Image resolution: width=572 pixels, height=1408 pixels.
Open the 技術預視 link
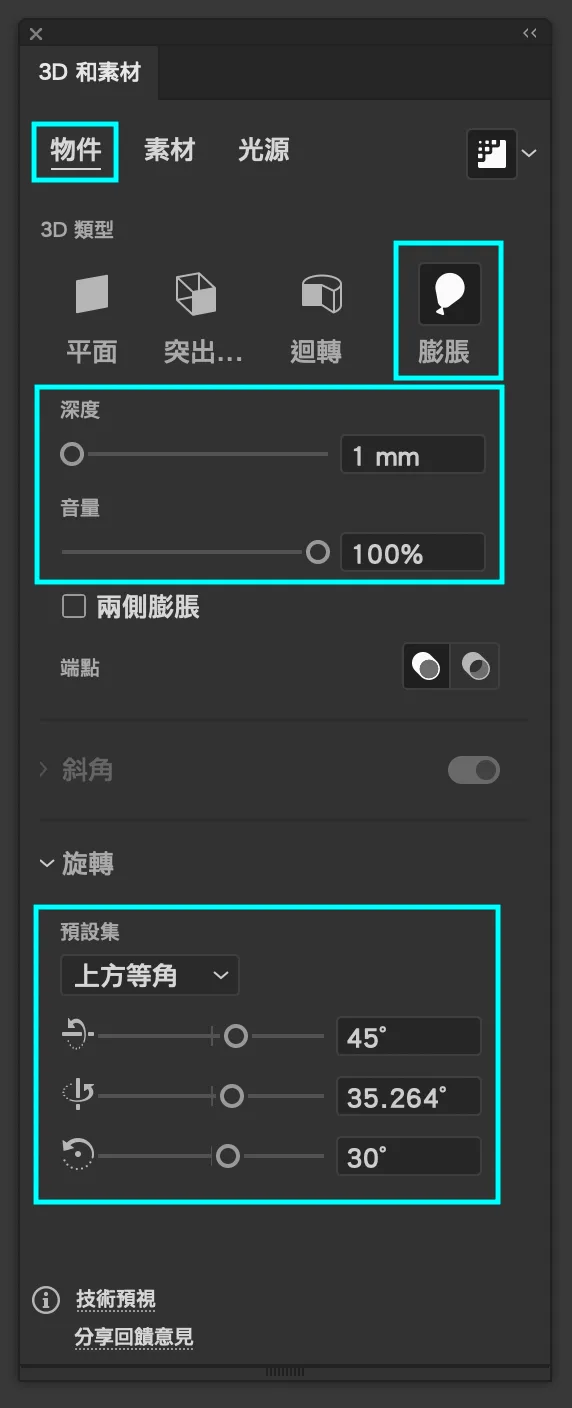(x=115, y=1300)
